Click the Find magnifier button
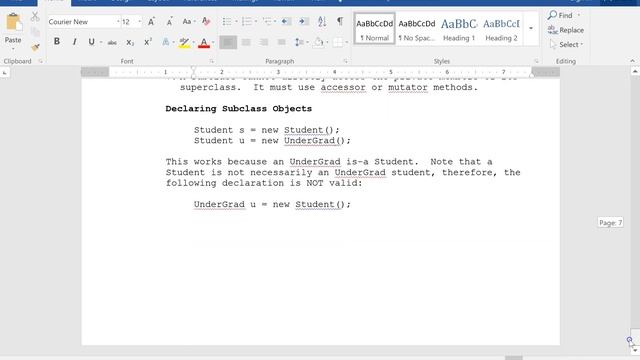Screen dimensions: 640x360 point(560,15)
